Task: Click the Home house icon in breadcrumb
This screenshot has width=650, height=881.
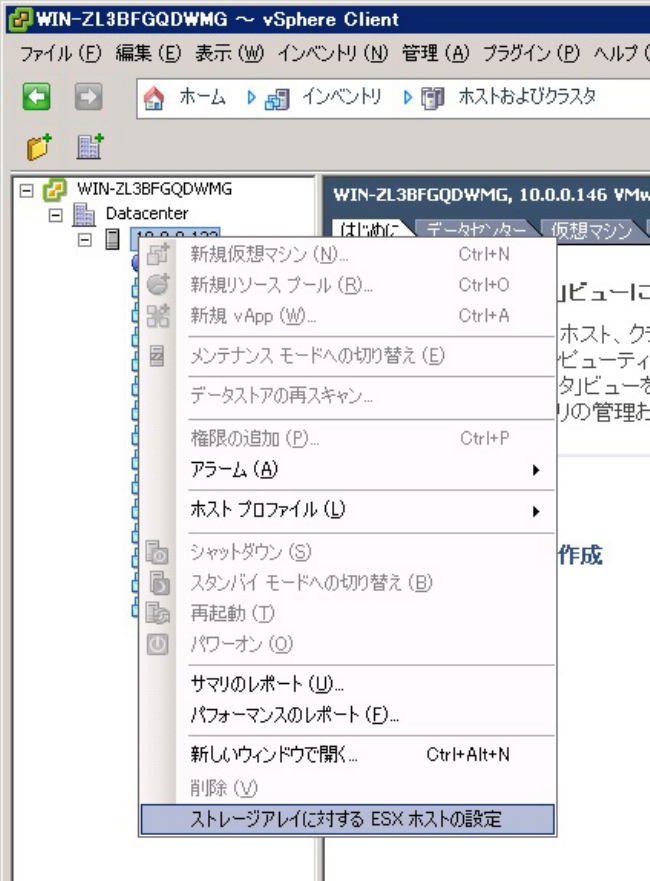Action: pyautogui.click(x=154, y=98)
